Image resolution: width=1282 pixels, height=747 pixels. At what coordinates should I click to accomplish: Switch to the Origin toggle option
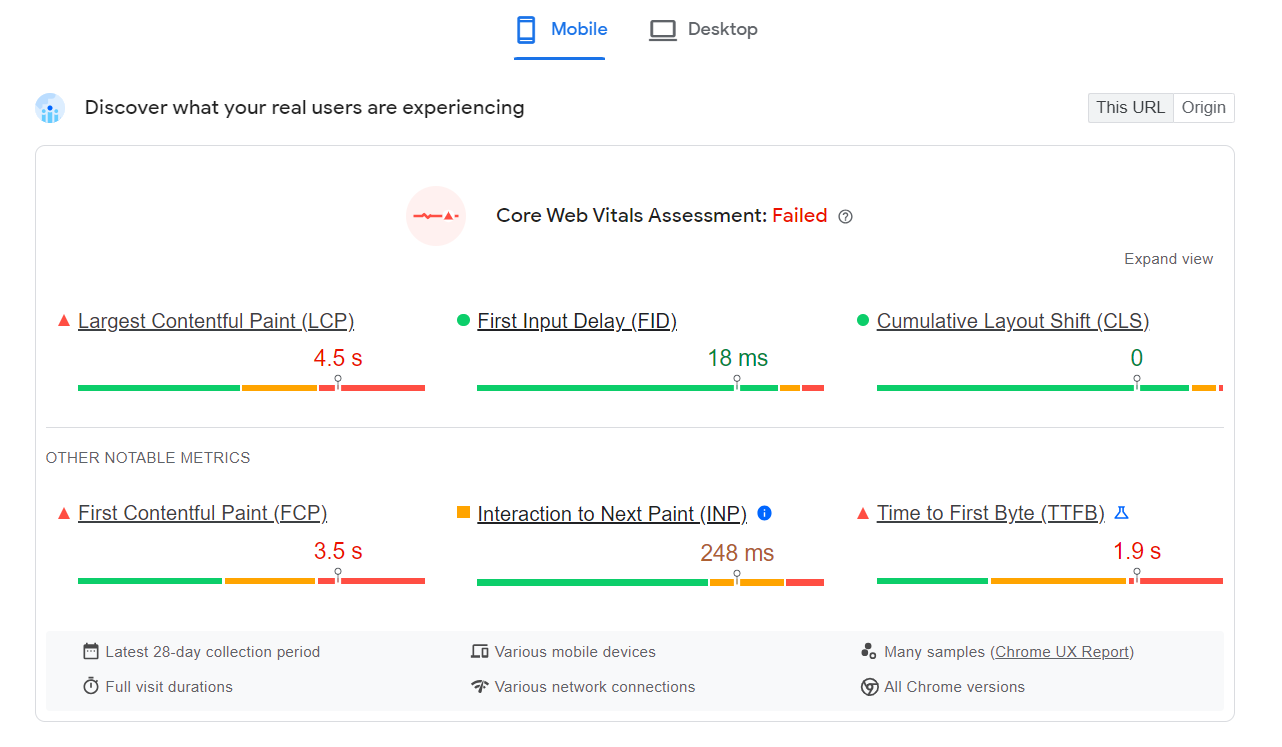click(1203, 108)
